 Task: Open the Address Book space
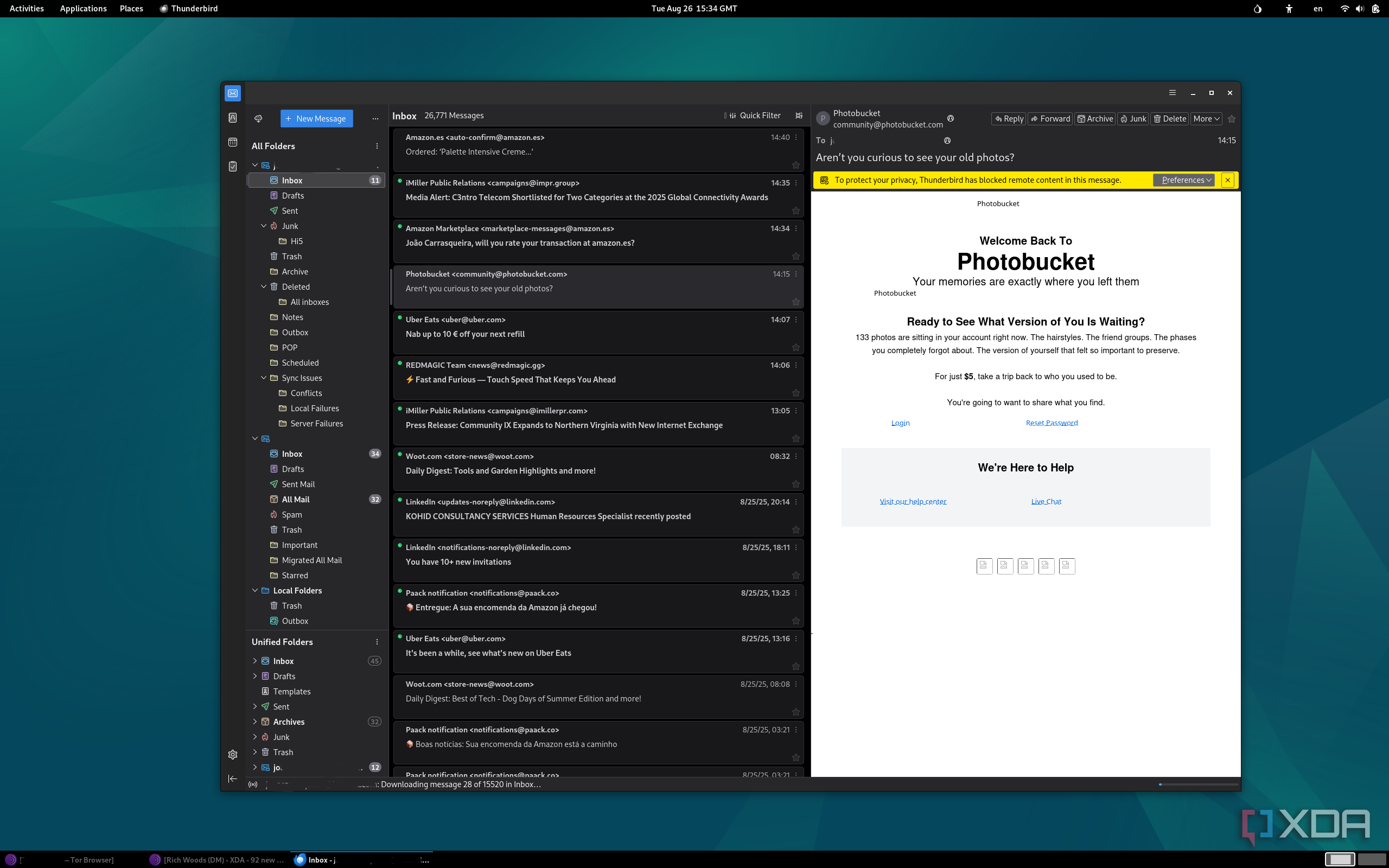tap(232, 118)
